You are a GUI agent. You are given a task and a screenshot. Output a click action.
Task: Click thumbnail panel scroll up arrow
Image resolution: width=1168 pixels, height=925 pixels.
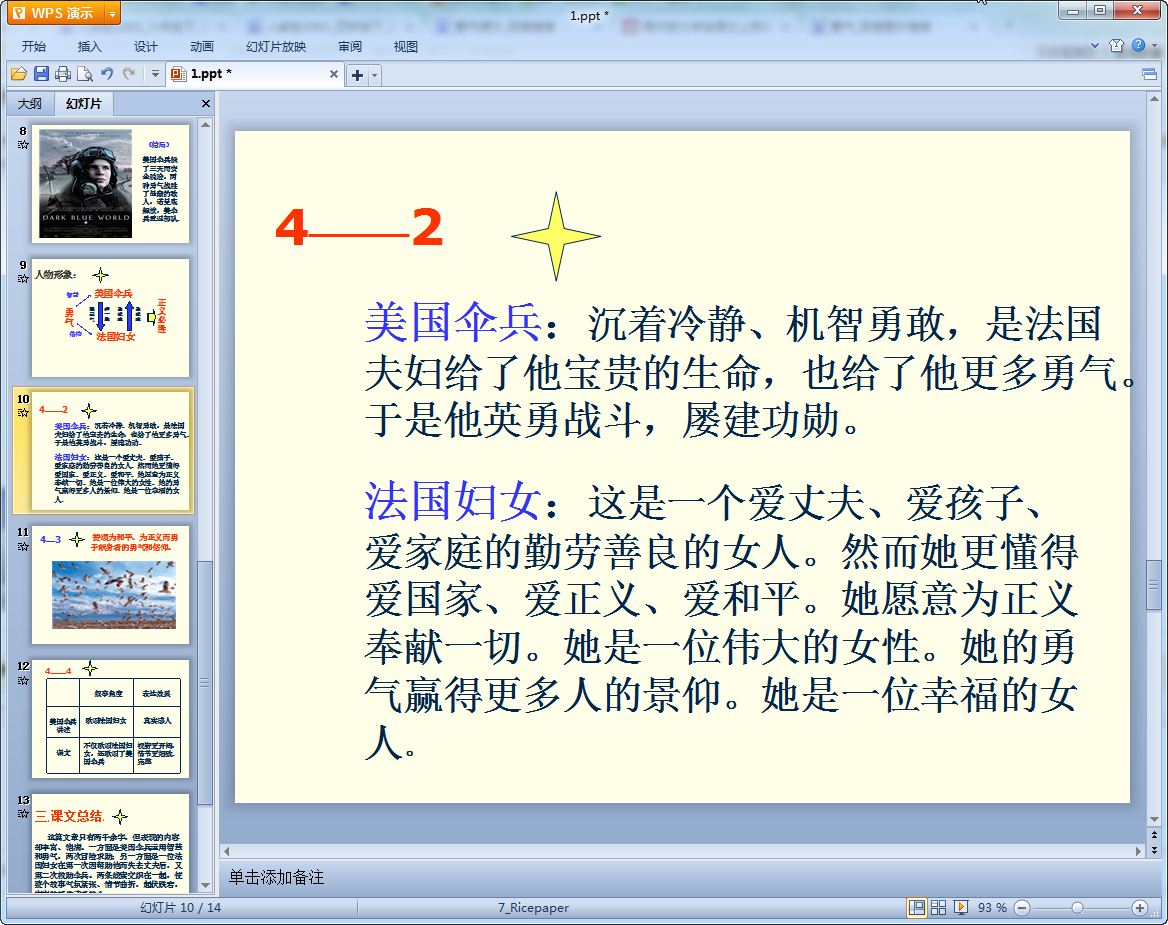(205, 124)
